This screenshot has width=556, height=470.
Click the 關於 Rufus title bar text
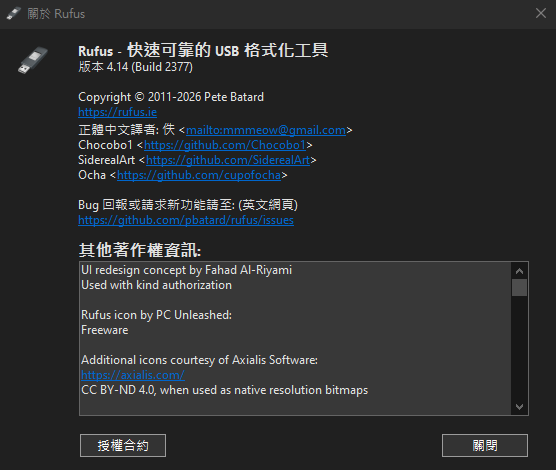pos(56,14)
